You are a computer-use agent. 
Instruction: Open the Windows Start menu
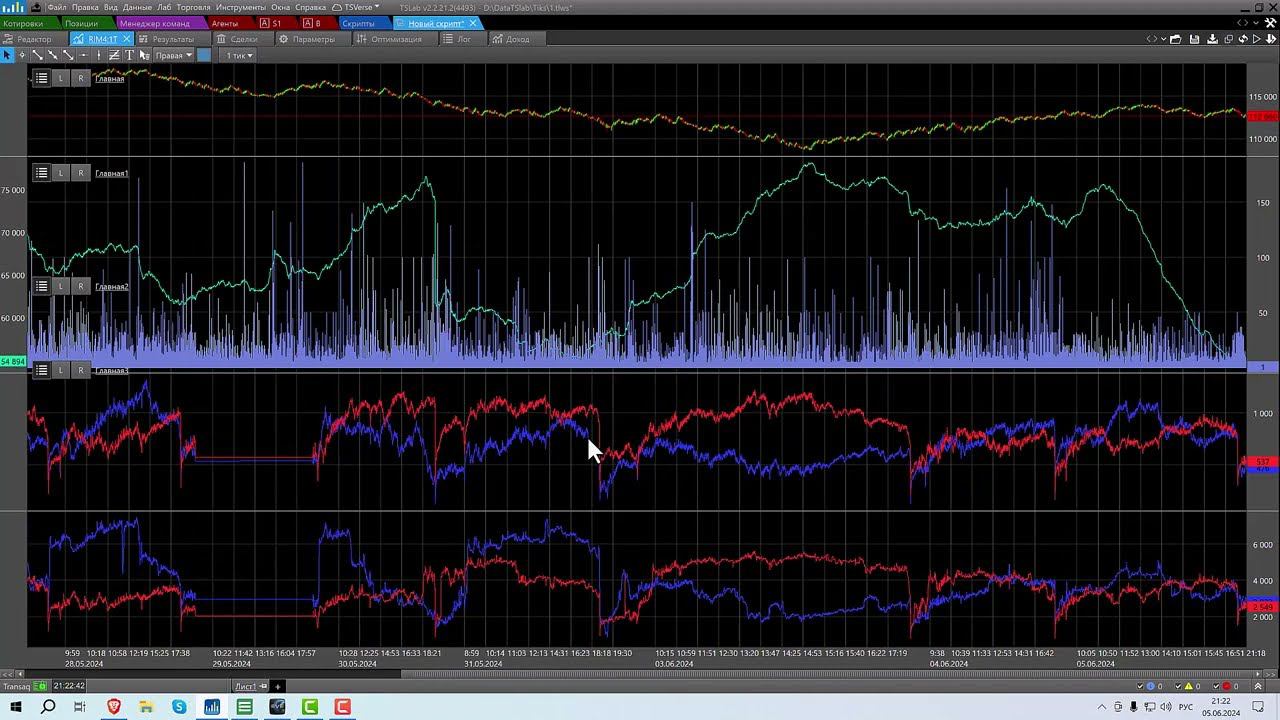16,707
